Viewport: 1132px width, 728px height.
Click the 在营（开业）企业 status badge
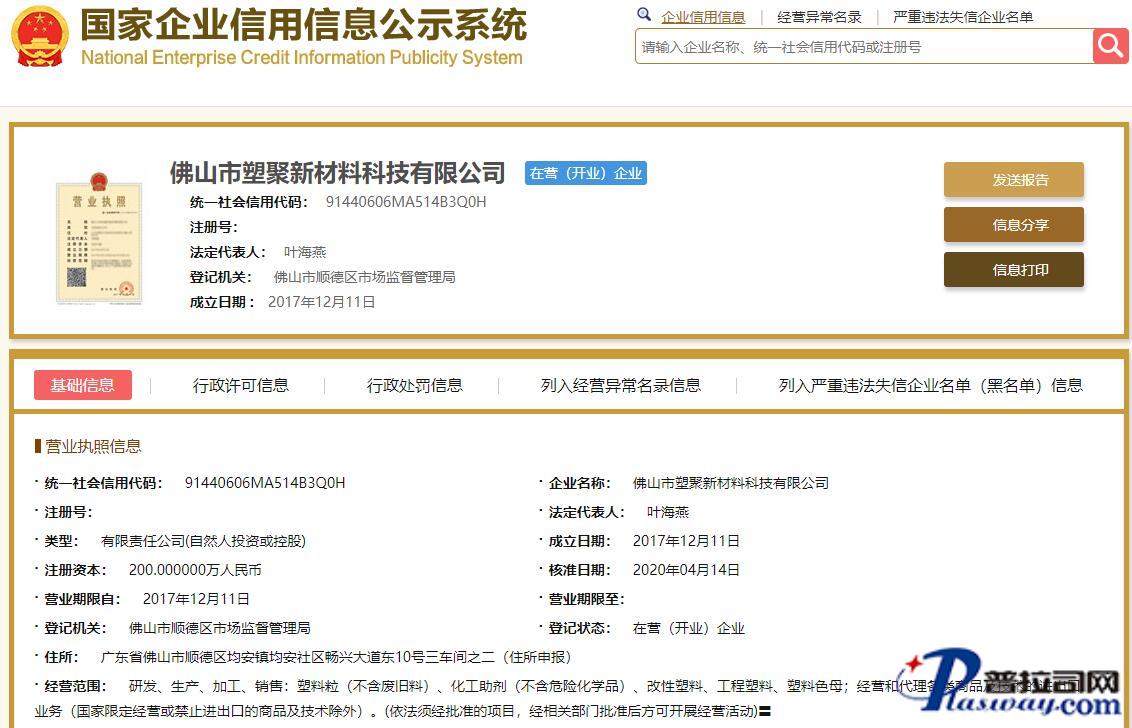[586, 173]
